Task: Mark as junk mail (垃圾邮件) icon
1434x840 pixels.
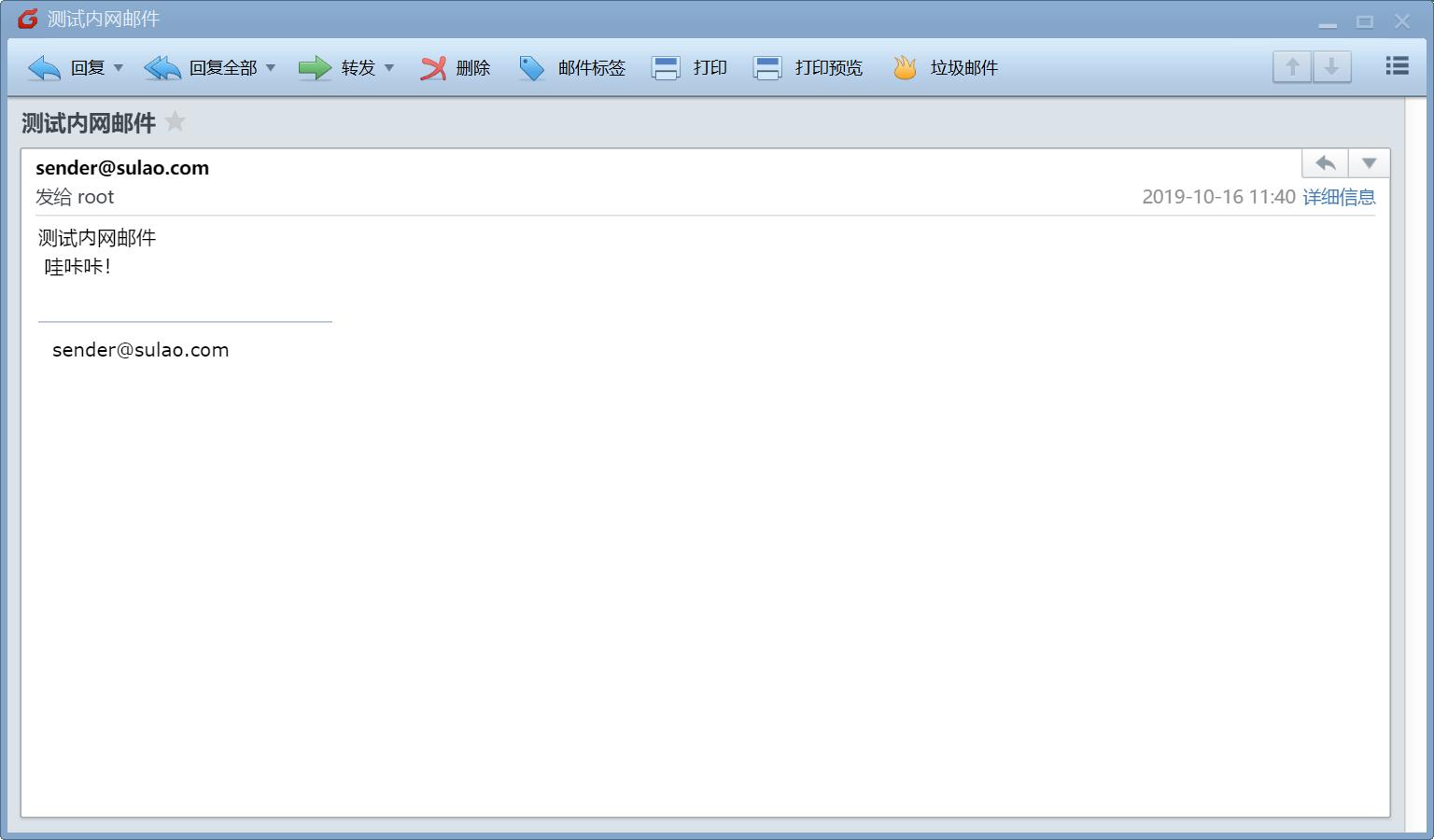Action: (x=905, y=68)
